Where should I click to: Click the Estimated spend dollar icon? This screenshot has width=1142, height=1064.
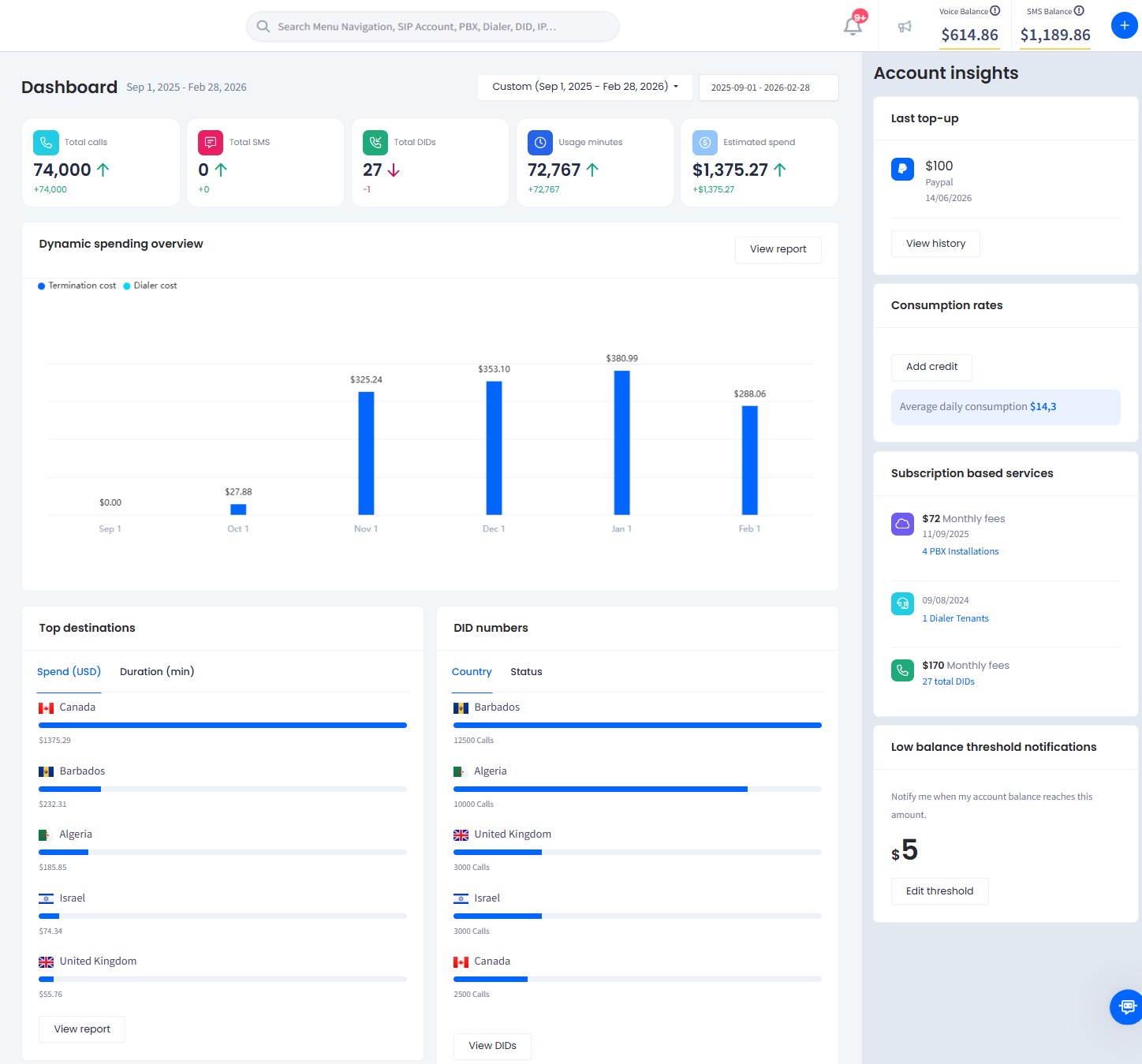pyautogui.click(x=705, y=143)
